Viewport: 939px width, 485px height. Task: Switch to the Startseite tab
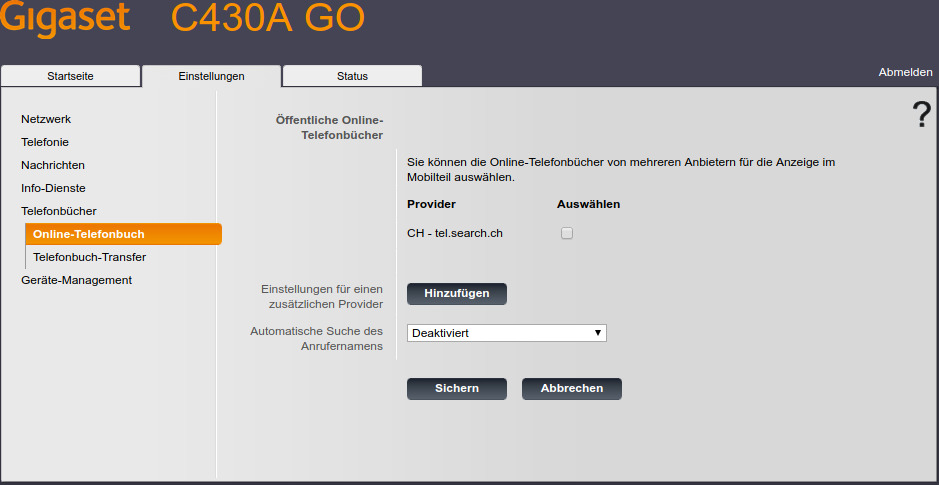[x=70, y=76]
